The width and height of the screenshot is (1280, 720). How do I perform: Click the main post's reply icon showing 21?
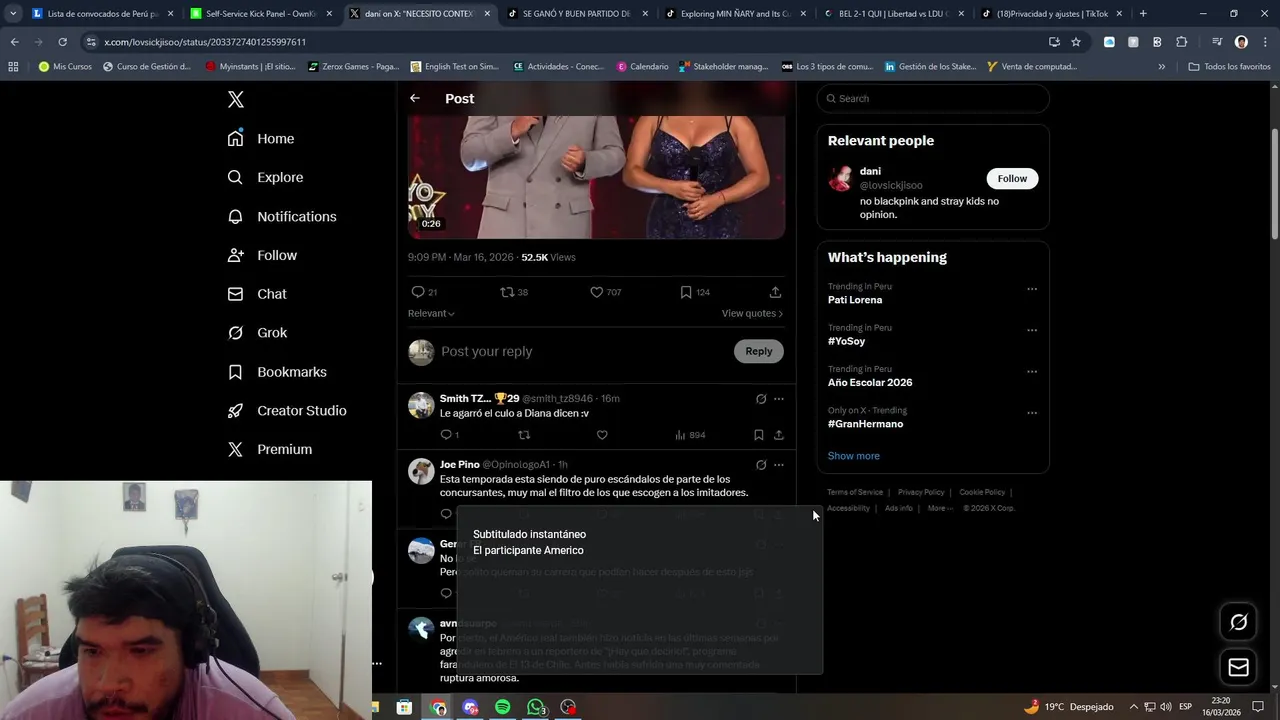424,292
